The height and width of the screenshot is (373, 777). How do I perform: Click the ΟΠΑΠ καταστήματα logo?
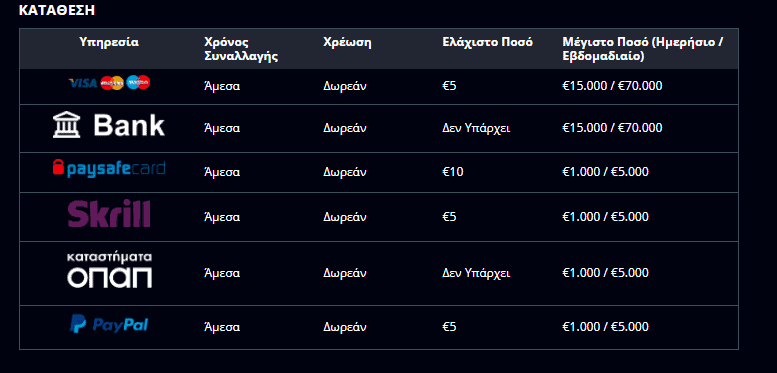pyautogui.click(x=110, y=270)
